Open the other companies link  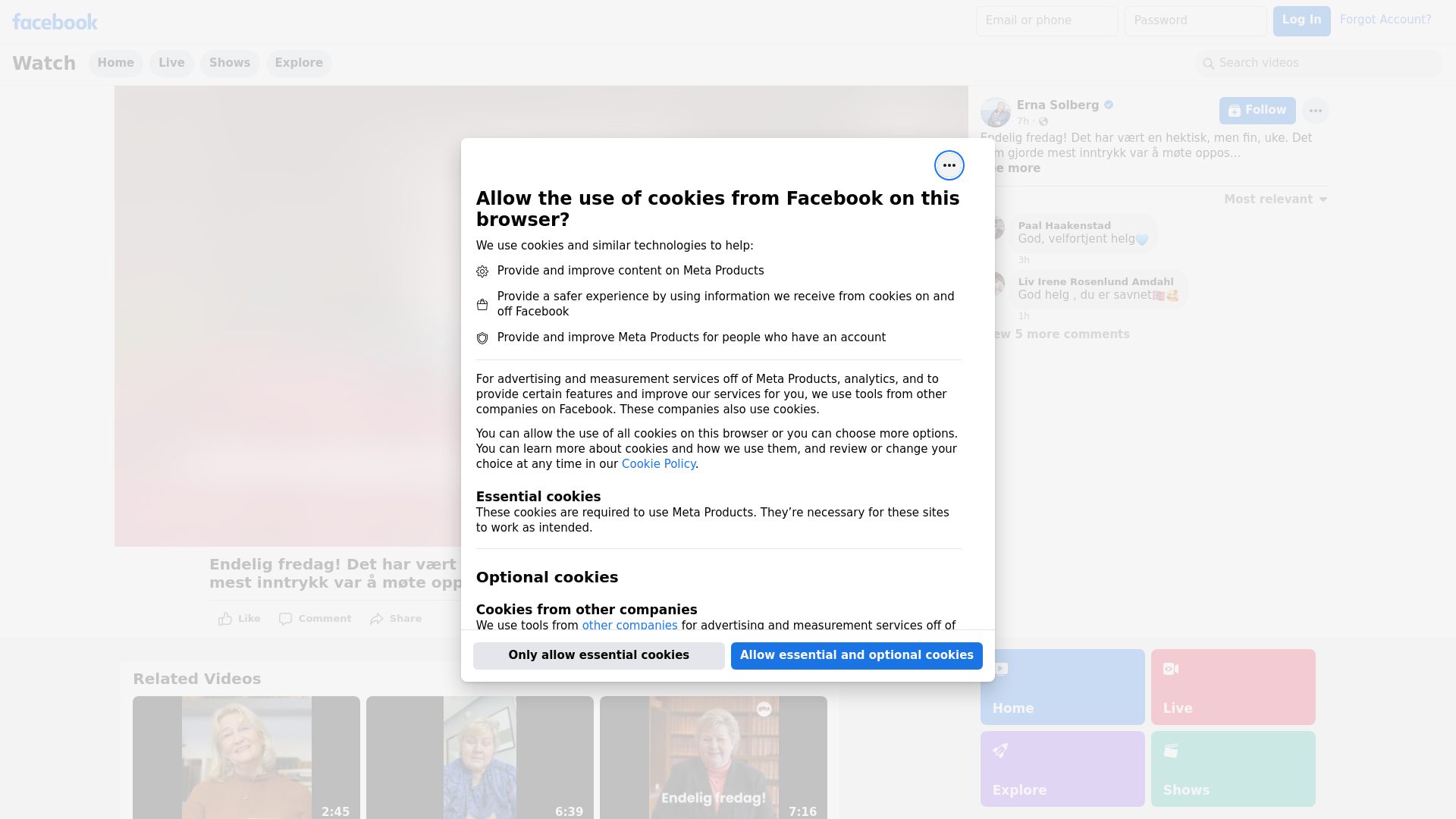[629, 625]
